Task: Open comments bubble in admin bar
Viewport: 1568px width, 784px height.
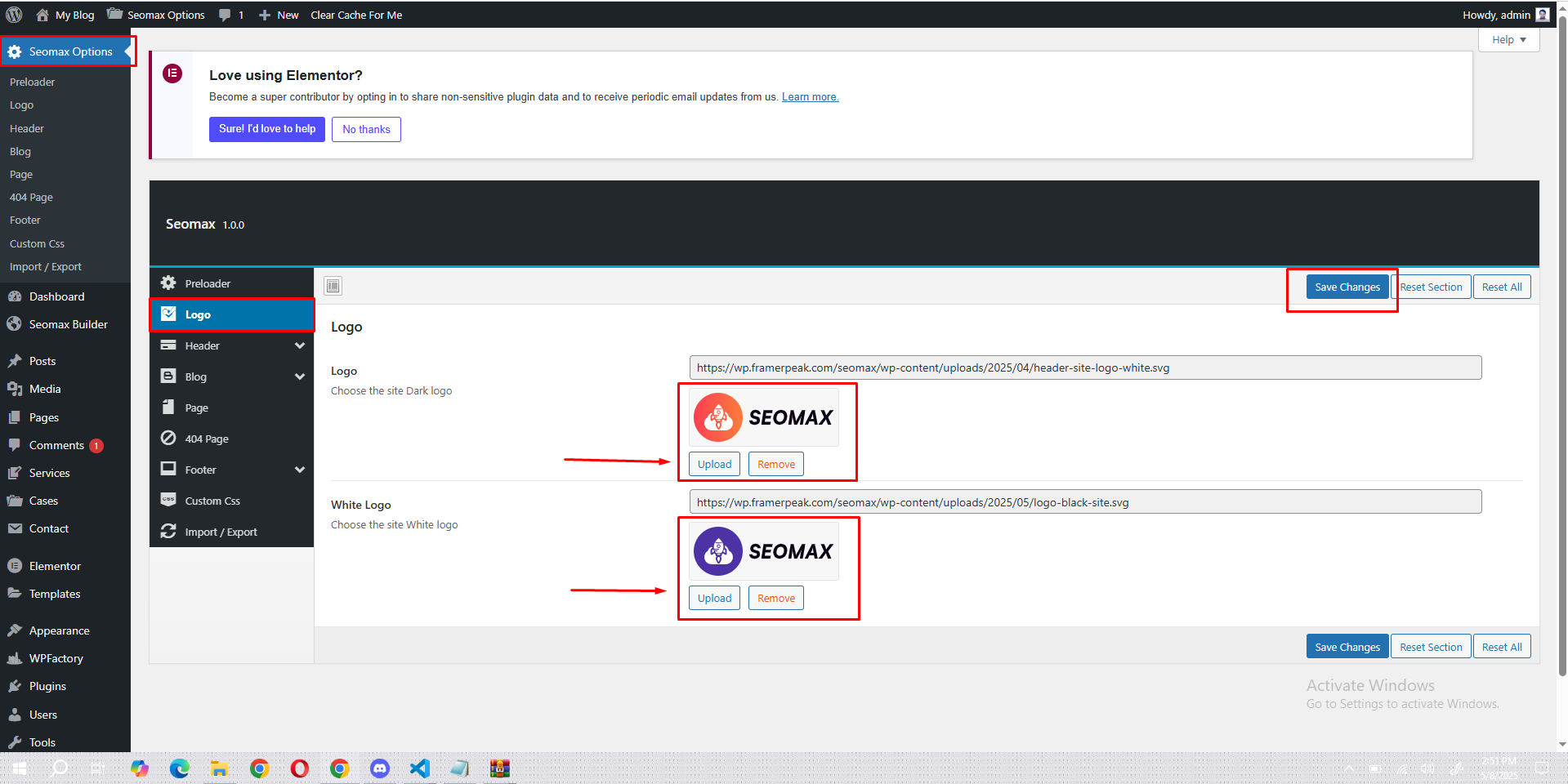Action: point(225,15)
